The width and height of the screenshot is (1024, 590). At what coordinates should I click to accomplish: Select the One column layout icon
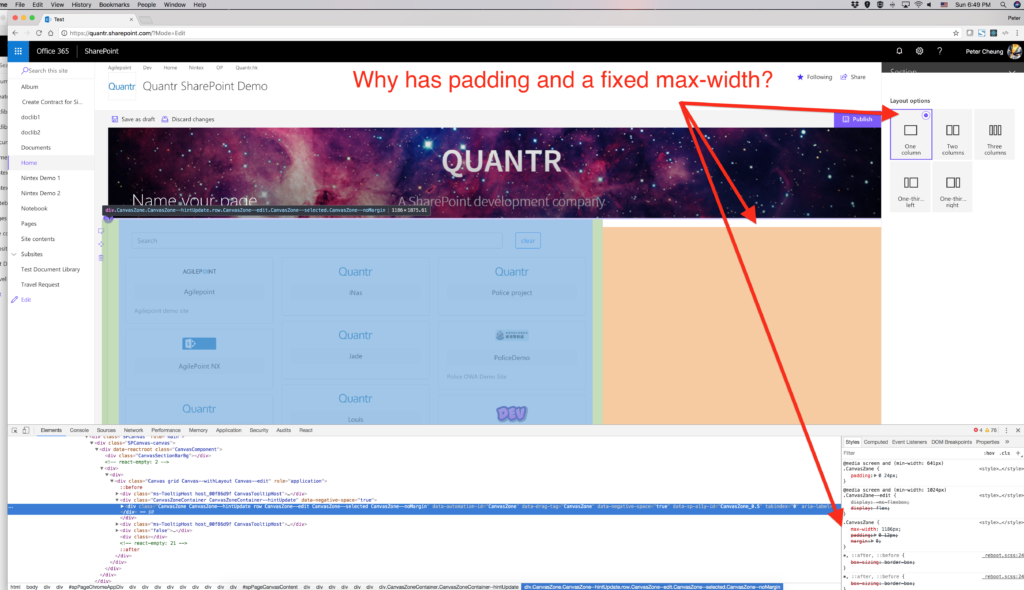pos(910,130)
